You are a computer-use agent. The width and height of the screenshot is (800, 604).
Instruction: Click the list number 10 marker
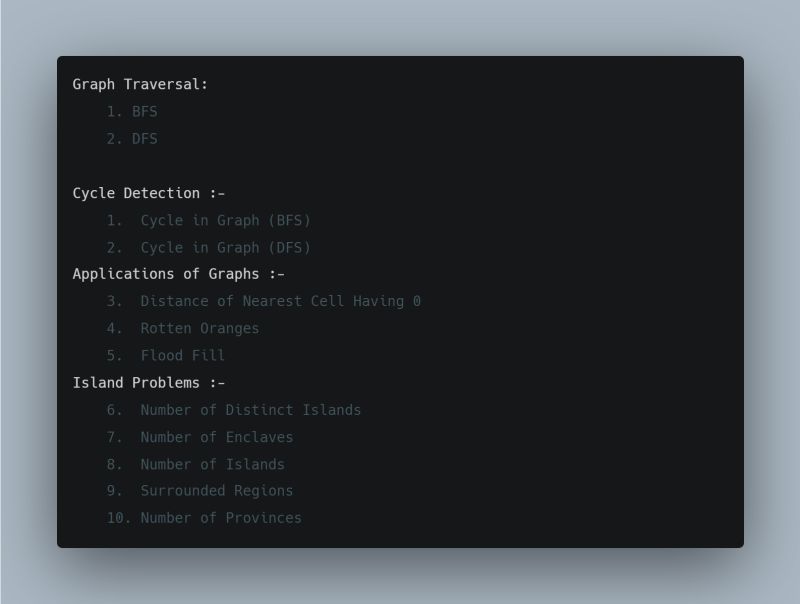click(118, 518)
